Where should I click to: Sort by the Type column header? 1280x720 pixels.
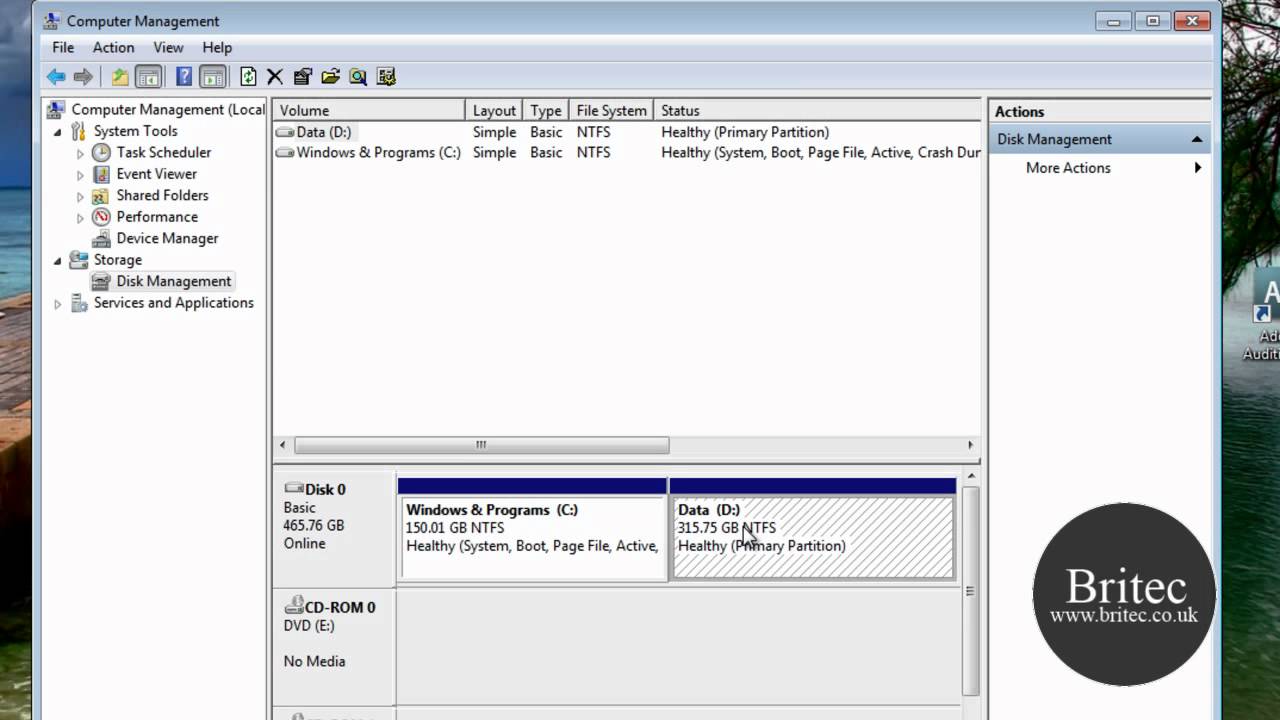pos(546,111)
